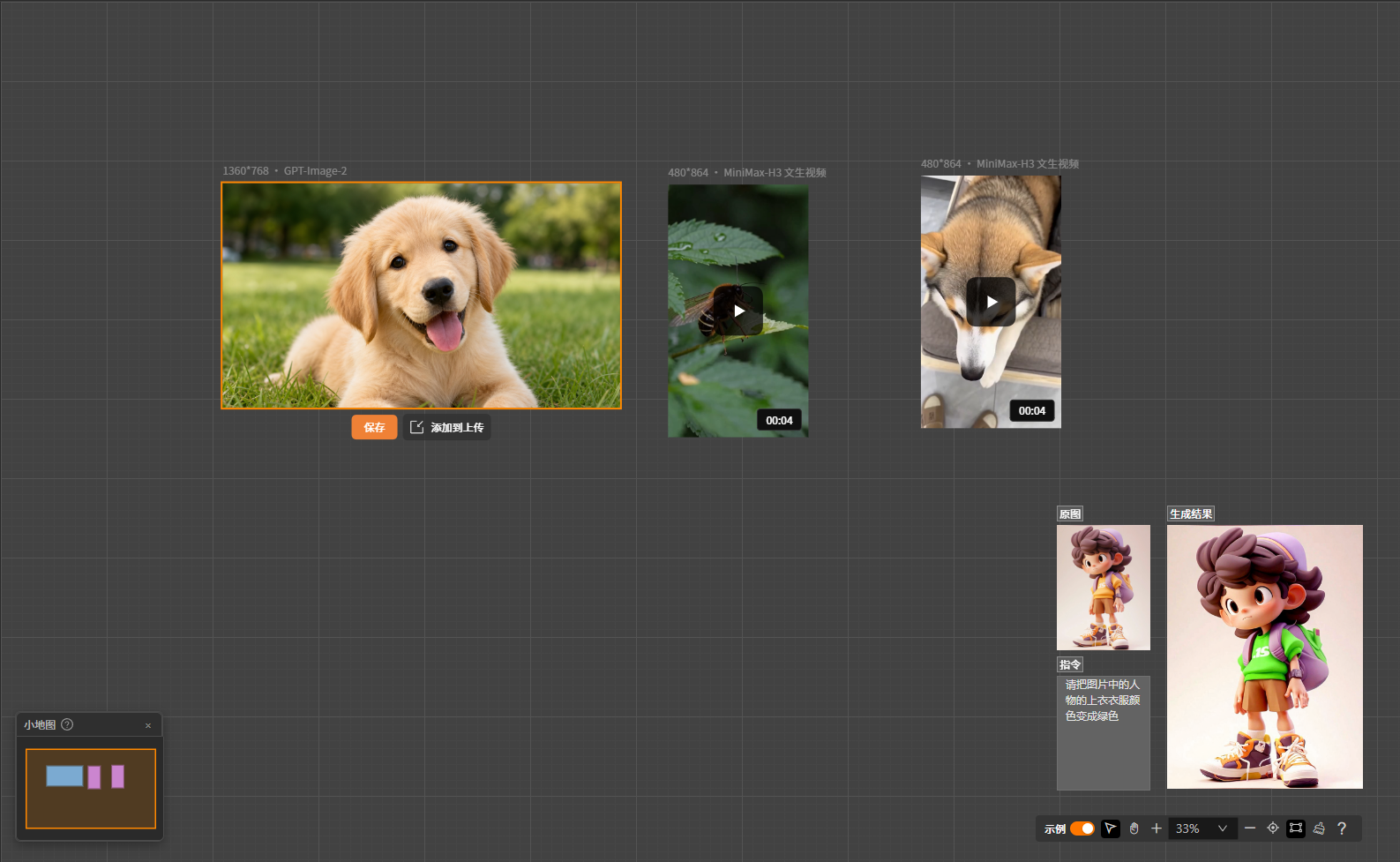Click the "1360*768 • GPT-Image-2" label

pyautogui.click(x=285, y=171)
